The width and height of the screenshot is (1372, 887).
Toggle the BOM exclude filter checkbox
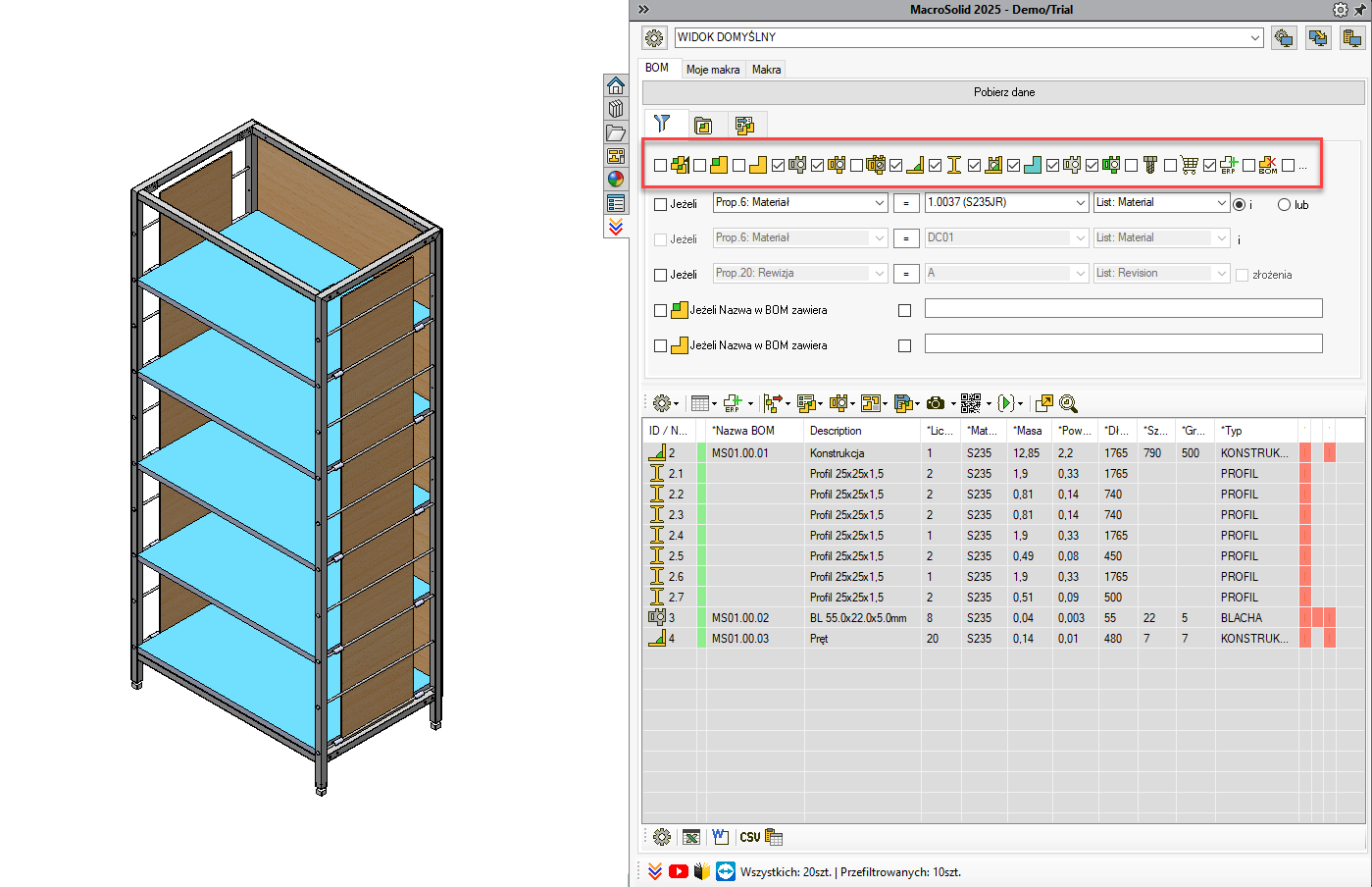(x=1248, y=166)
